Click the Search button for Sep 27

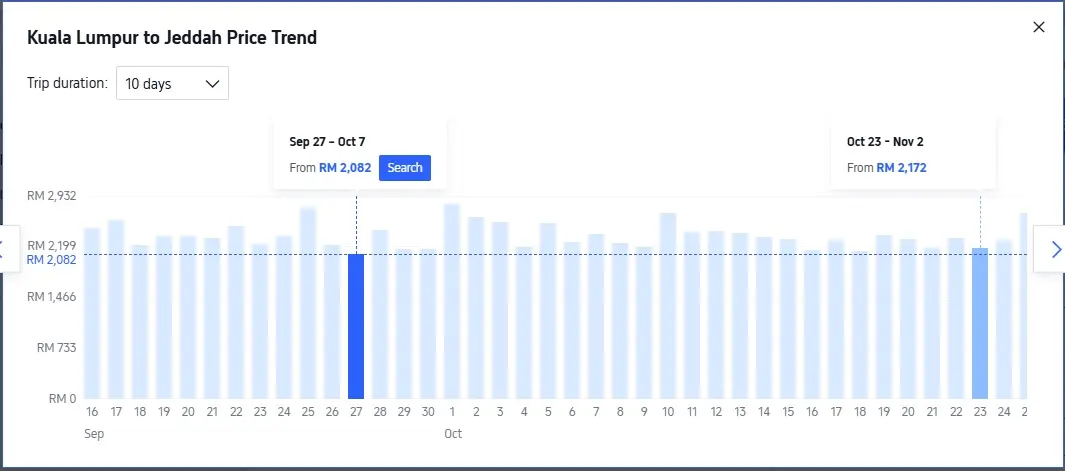pyautogui.click(x=405, y=168)
